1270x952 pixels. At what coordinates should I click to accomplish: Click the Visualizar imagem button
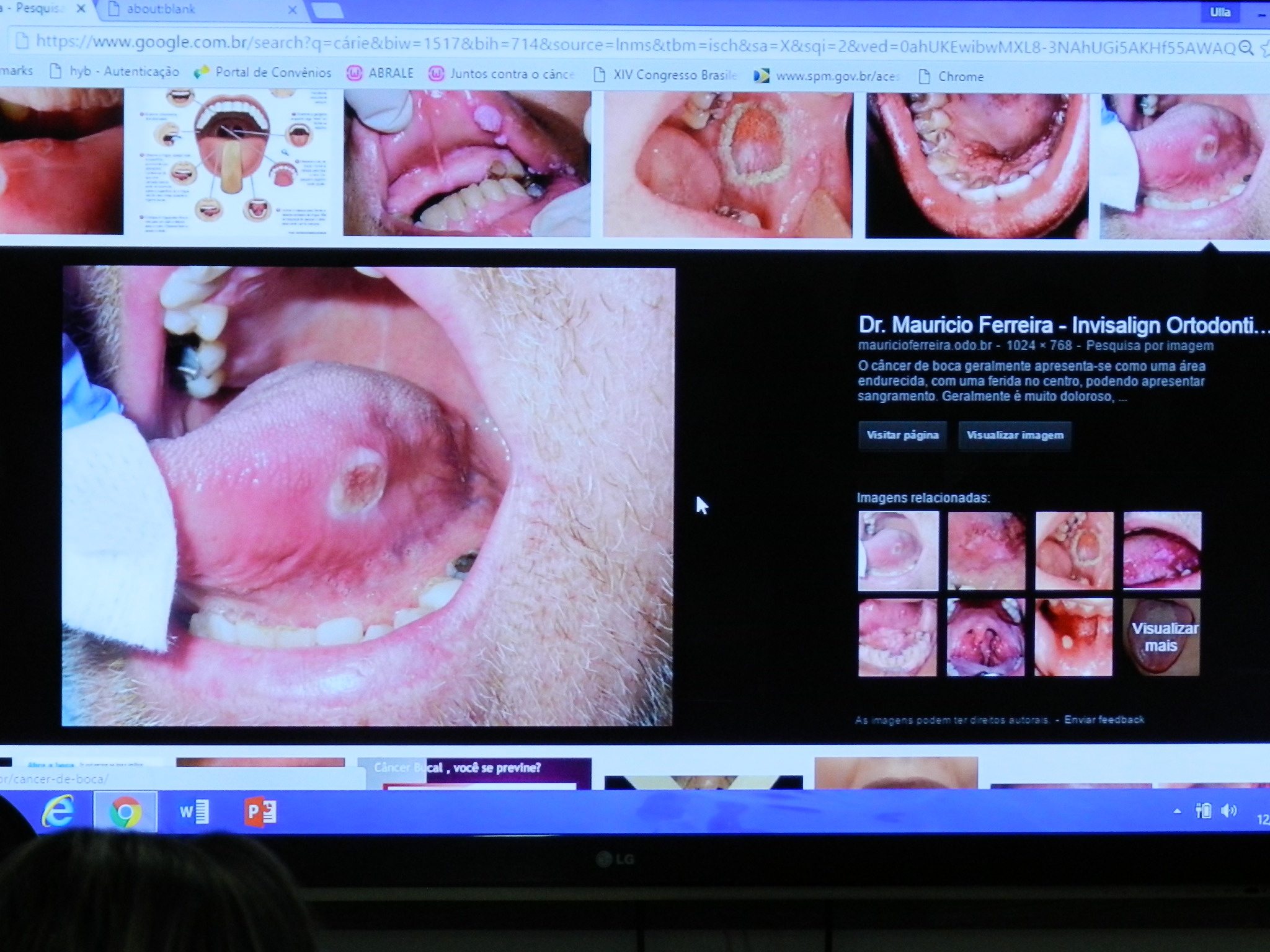1015,435
